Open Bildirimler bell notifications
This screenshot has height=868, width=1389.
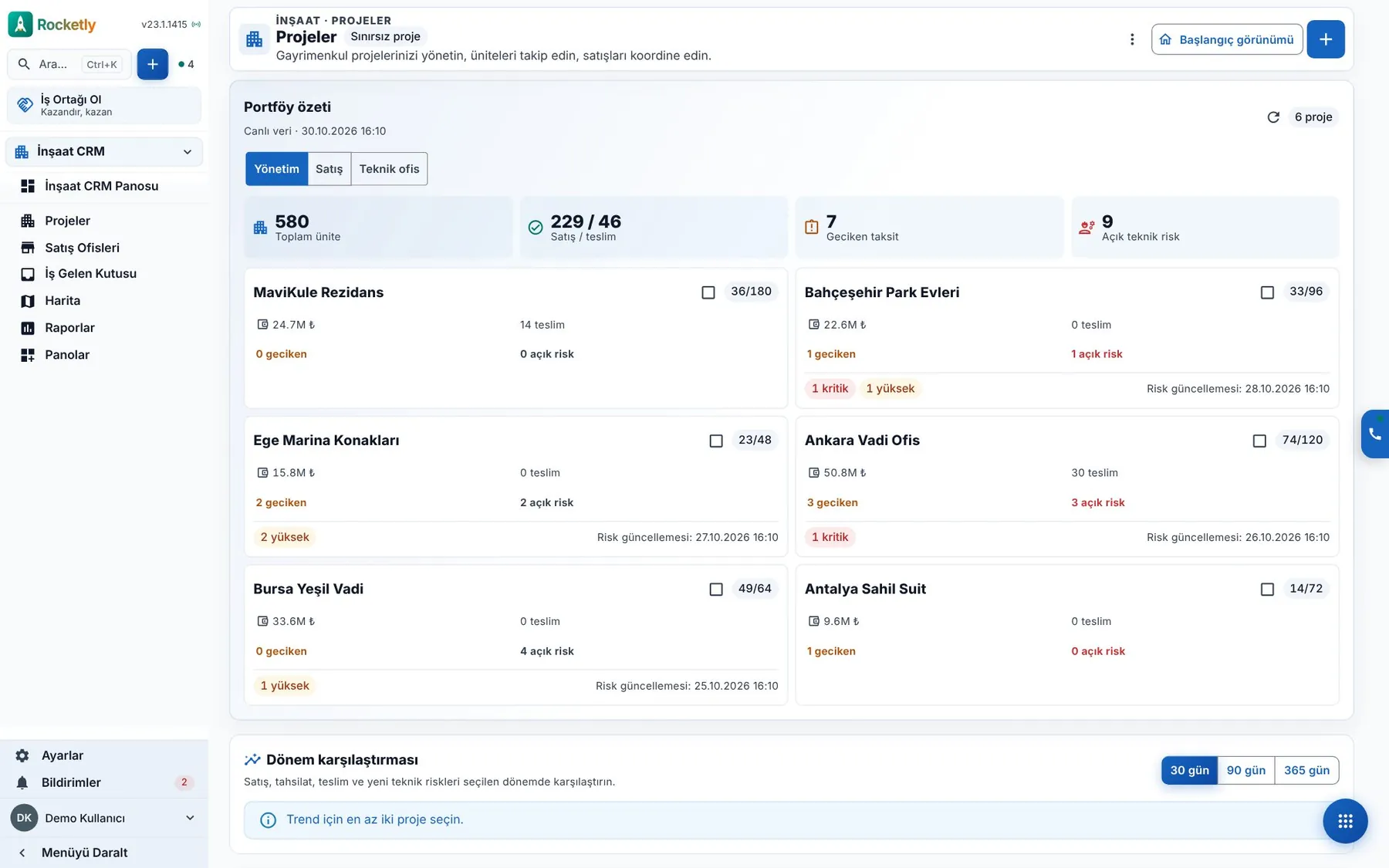coord(22,782)
